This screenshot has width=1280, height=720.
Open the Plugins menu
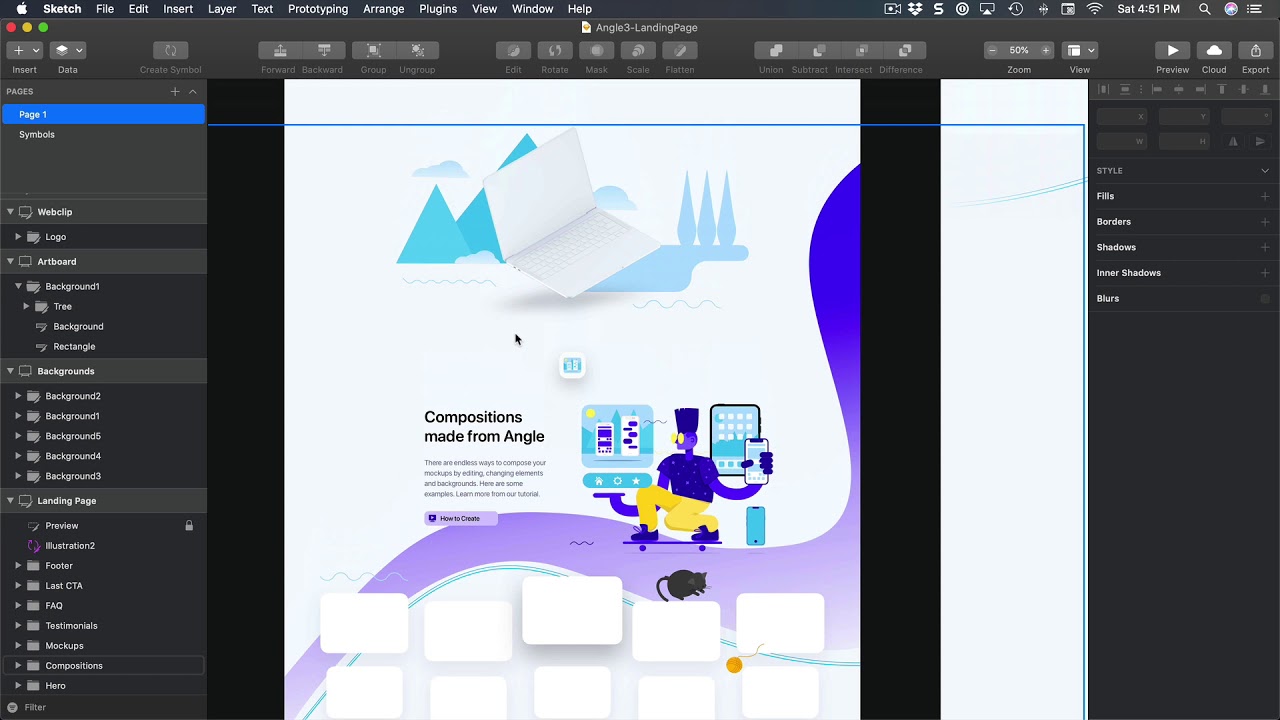pyautogui.click(x=438, y=9)
